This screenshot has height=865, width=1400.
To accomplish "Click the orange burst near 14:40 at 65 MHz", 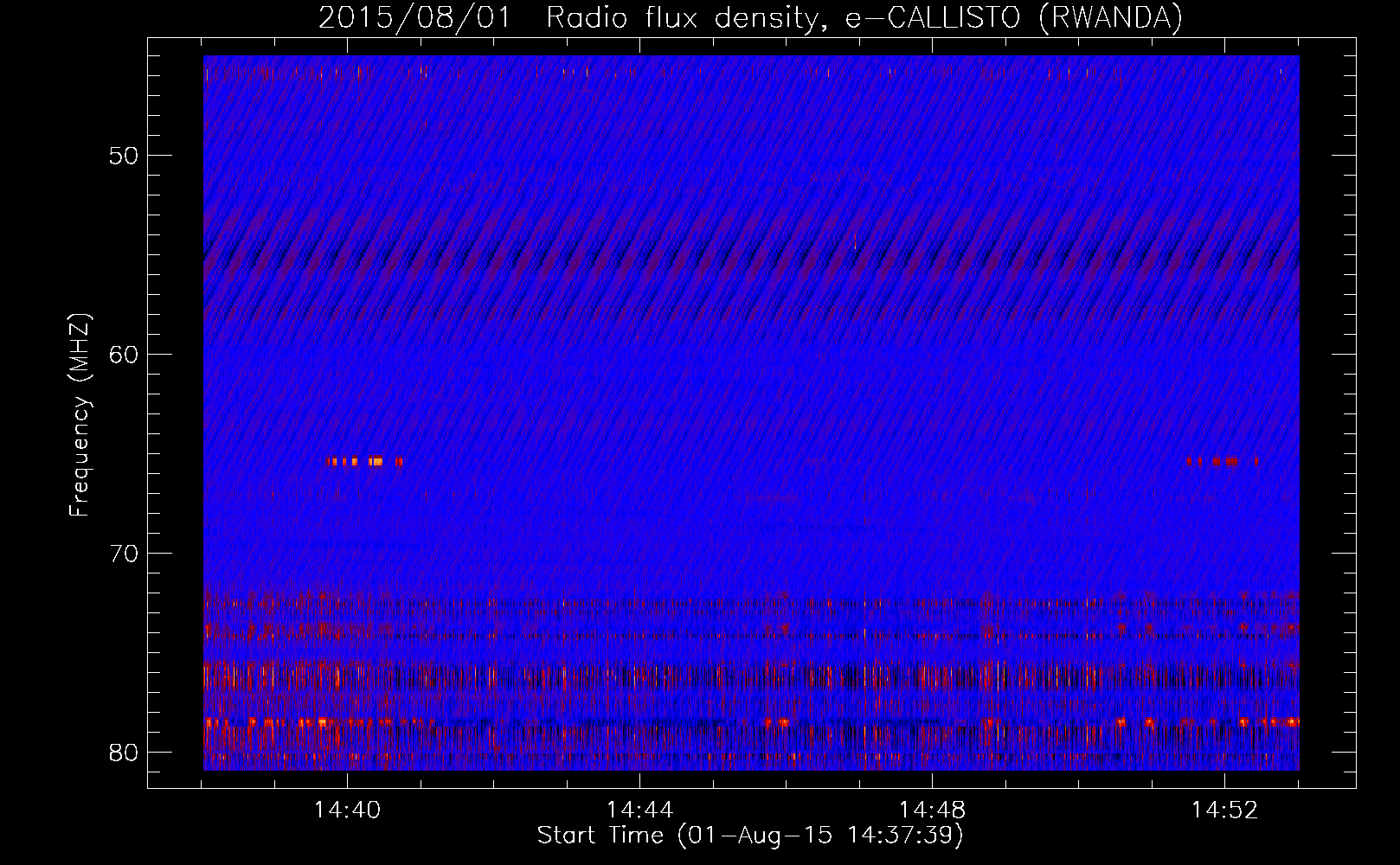I will 364,462.
